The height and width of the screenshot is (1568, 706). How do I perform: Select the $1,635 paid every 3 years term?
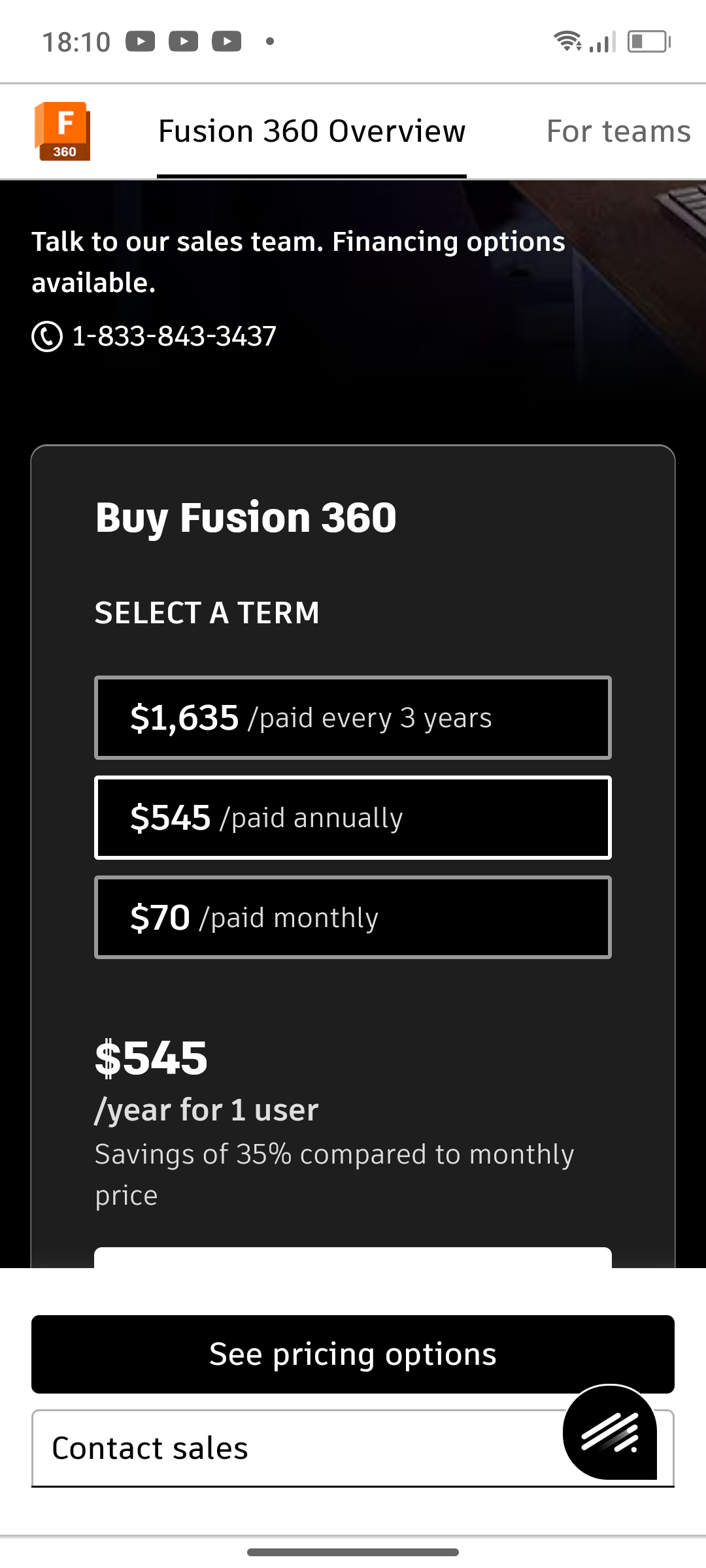353,718
